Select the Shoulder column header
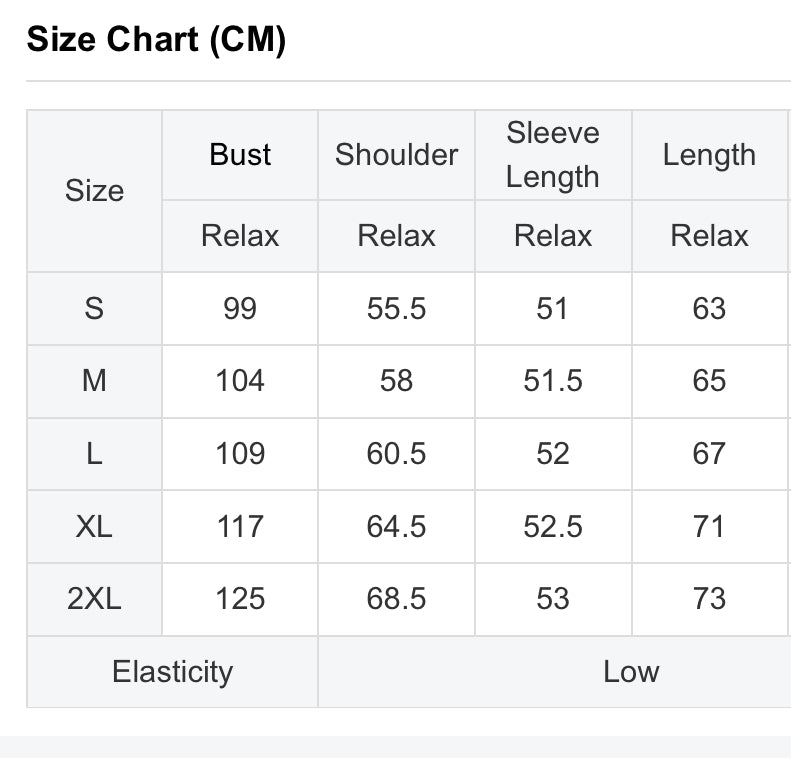The height and width of the screenshot is (758, 791). coord(397,155)
